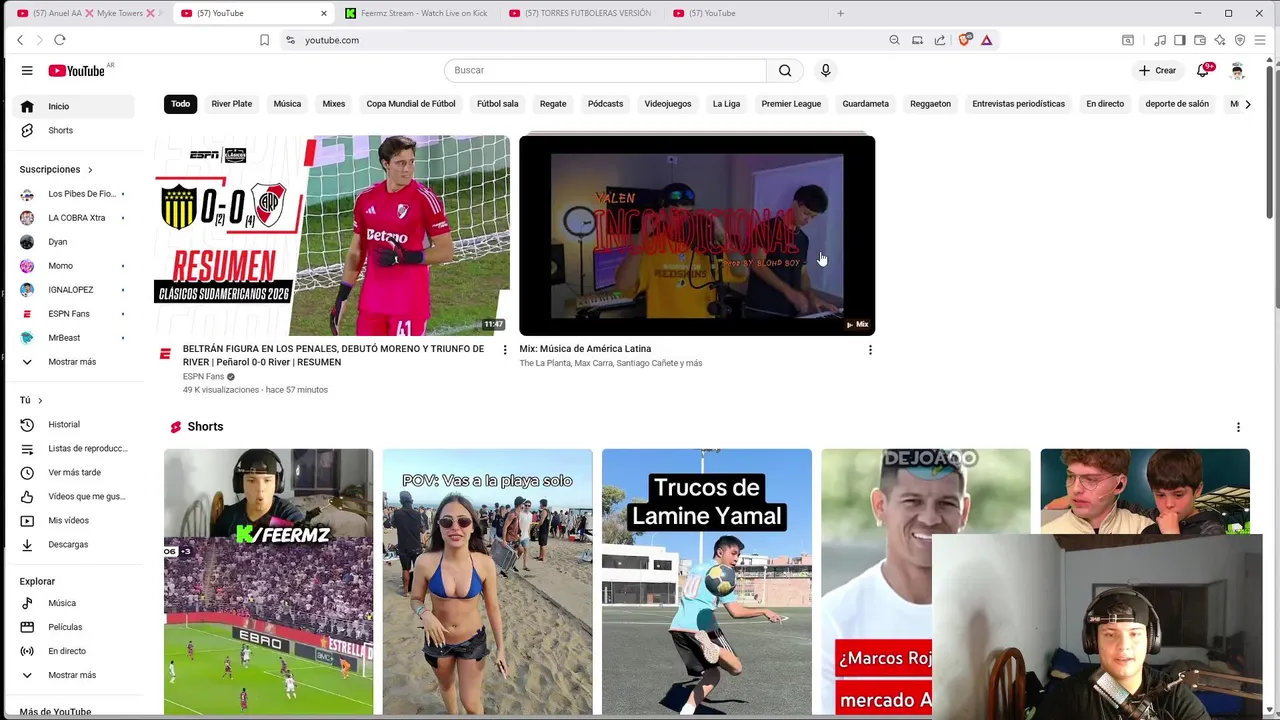Go back with the browser back arrow
The width and height of the screenshot is (1280, 720).
(x=20, y=40)
